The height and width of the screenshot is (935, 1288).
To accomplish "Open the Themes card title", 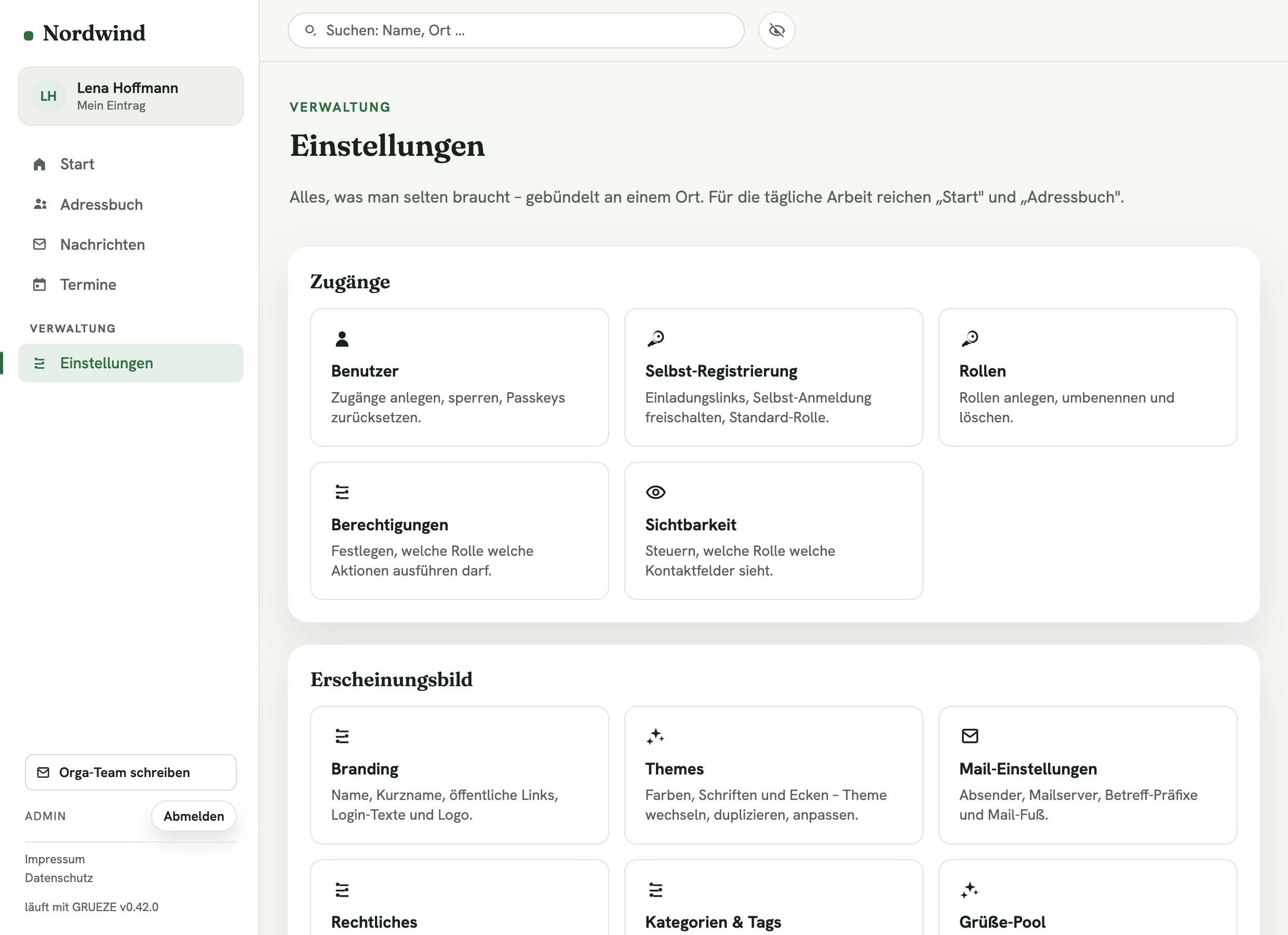I will click(x=674, y=769).
